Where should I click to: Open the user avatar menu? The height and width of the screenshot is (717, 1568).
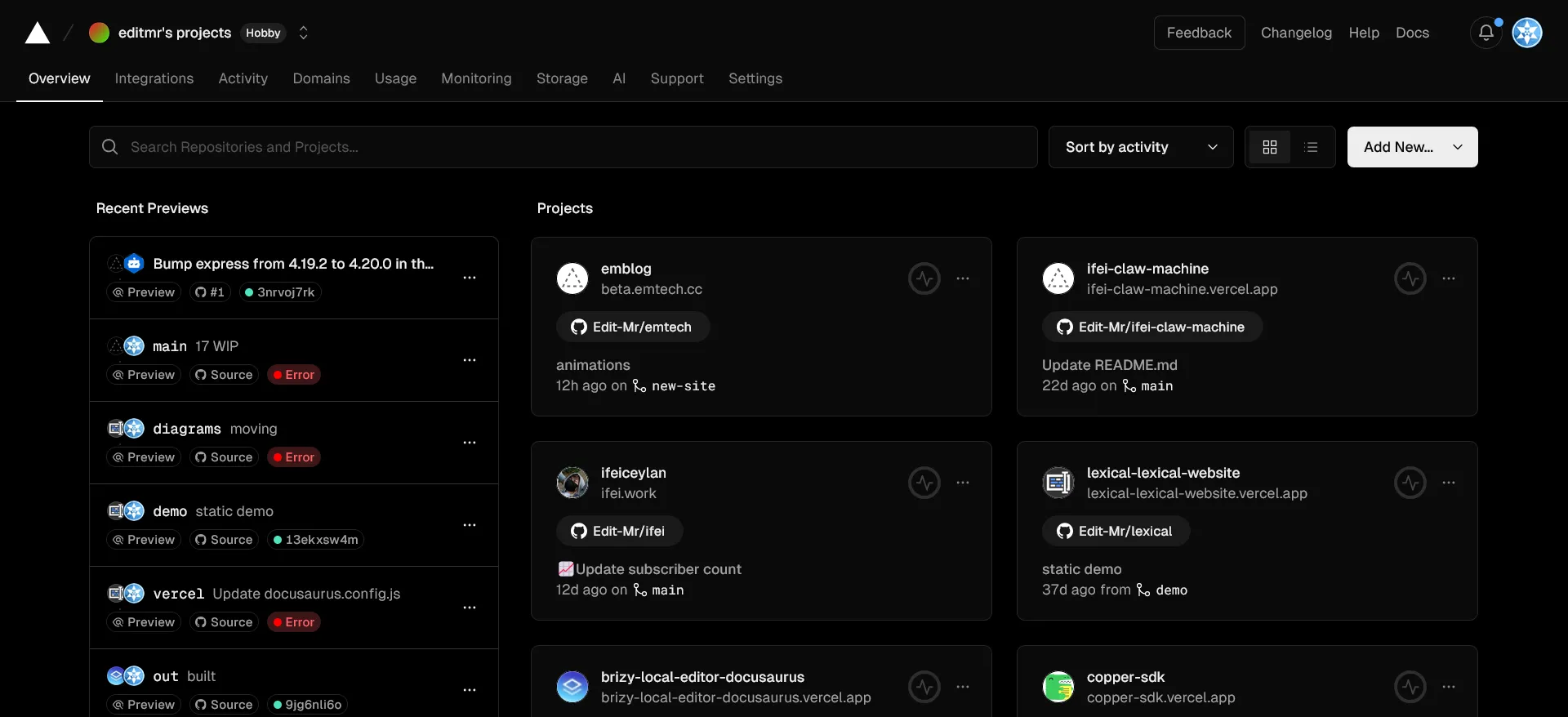coord(1526,33)
